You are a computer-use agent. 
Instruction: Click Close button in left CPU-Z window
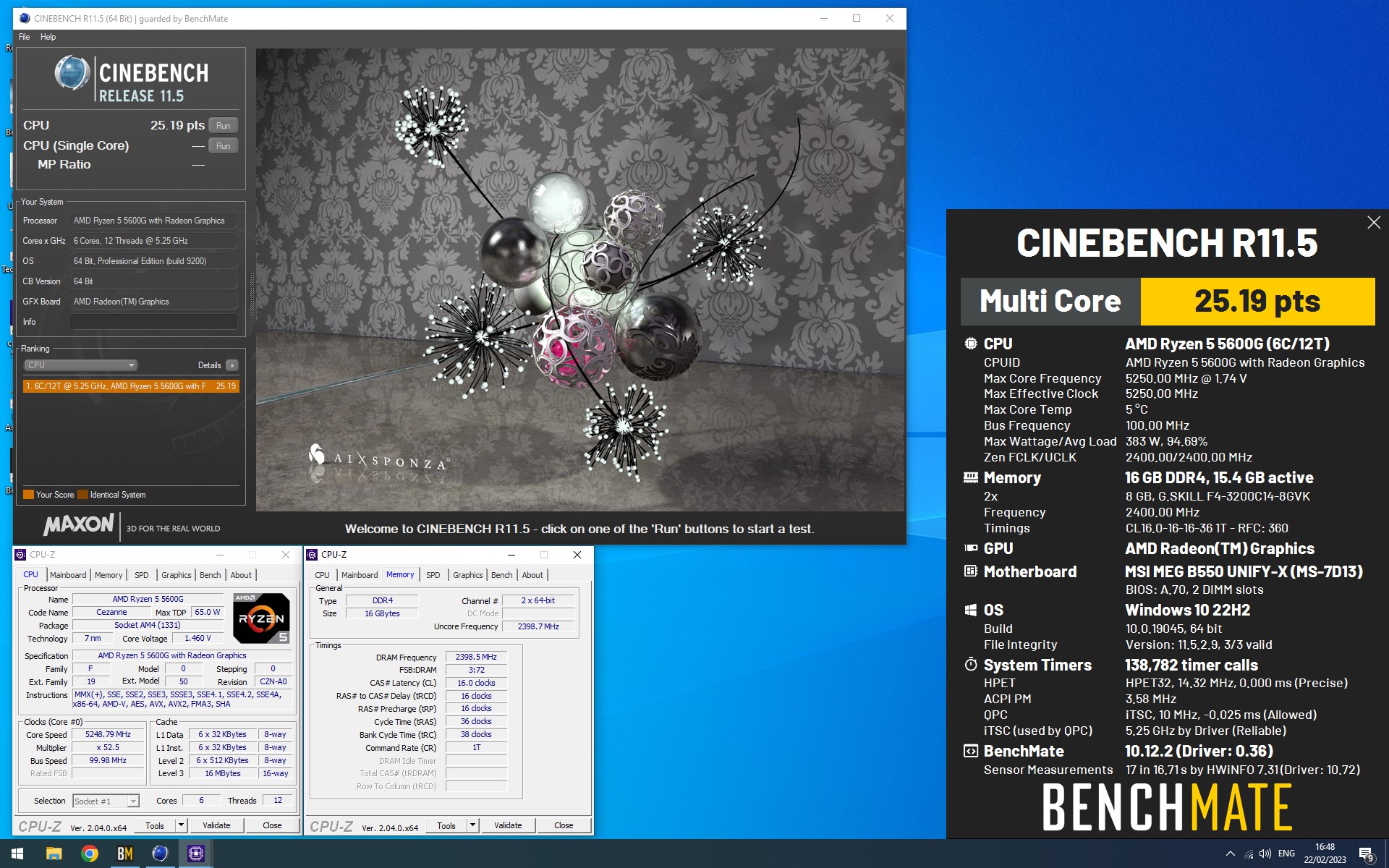point(272,825)
